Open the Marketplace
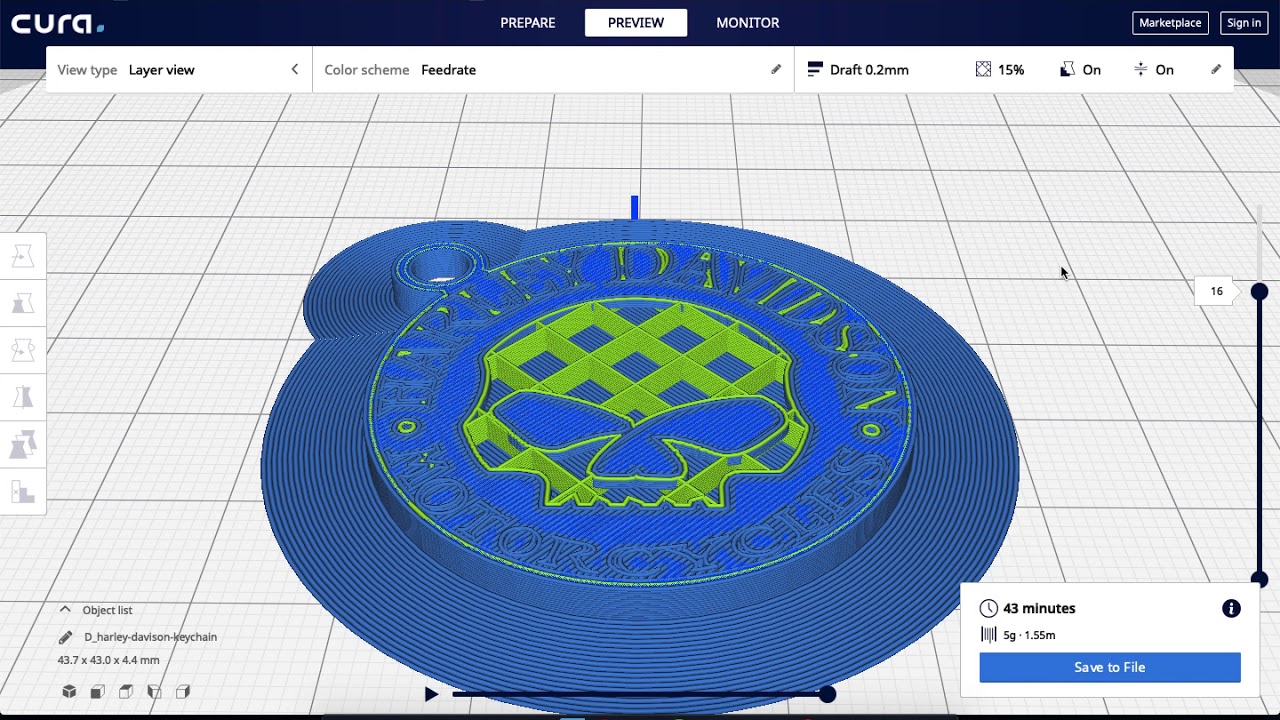The width and height of the screenshot is (1280, 720). point(1170,23)
